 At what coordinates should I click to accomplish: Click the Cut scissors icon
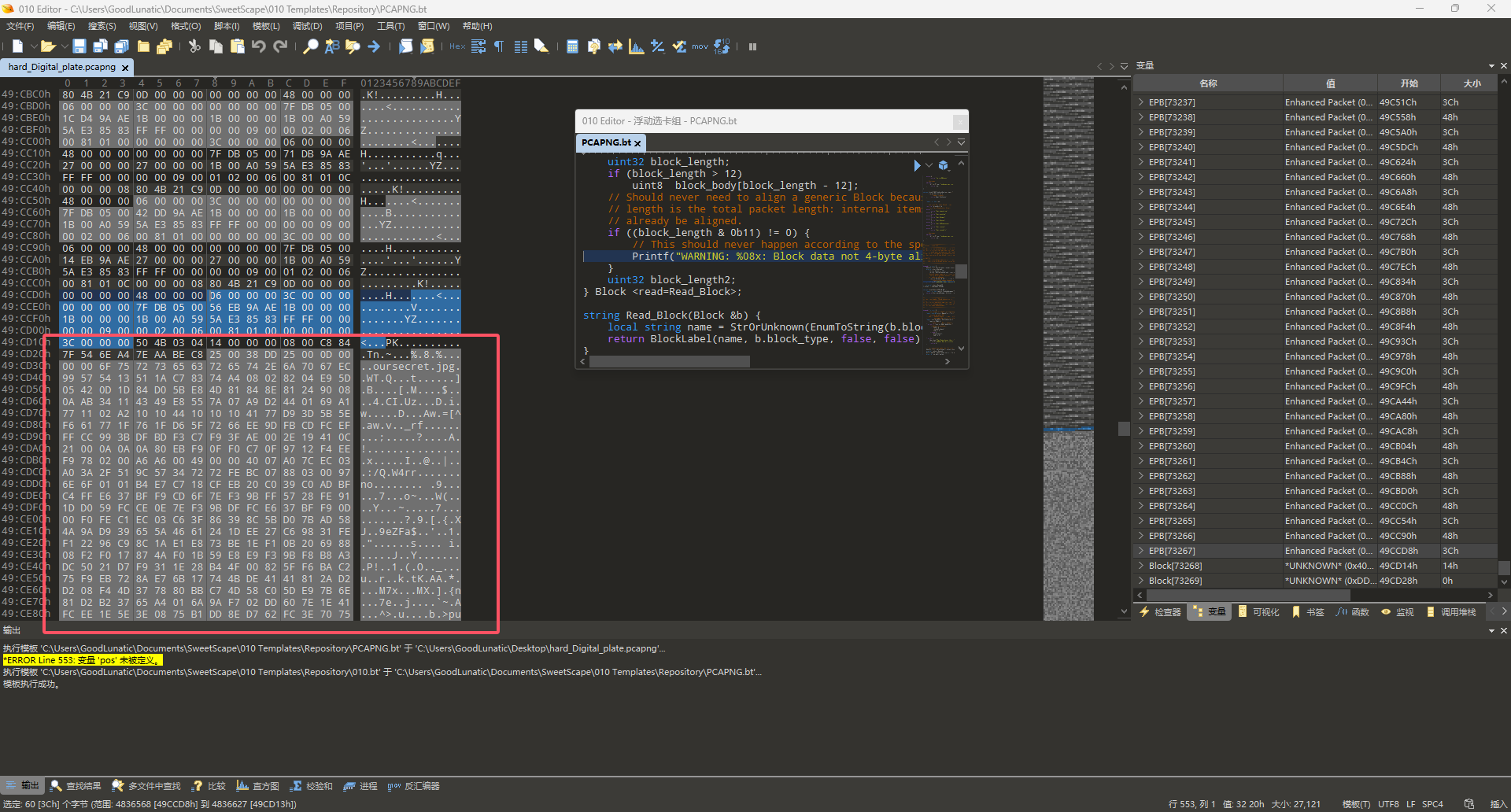[x=194, y=46]
